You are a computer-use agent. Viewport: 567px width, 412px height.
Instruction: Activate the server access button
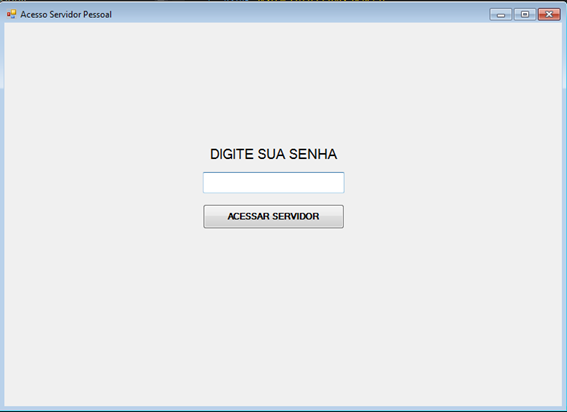(273, 216)
